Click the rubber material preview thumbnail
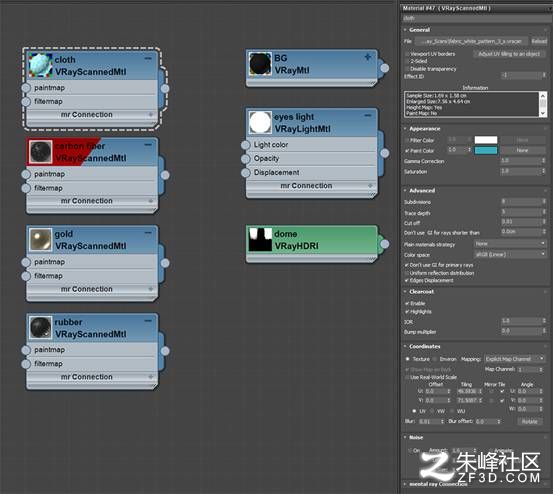This screenshot has height=494, width=553. click(41, 328)
